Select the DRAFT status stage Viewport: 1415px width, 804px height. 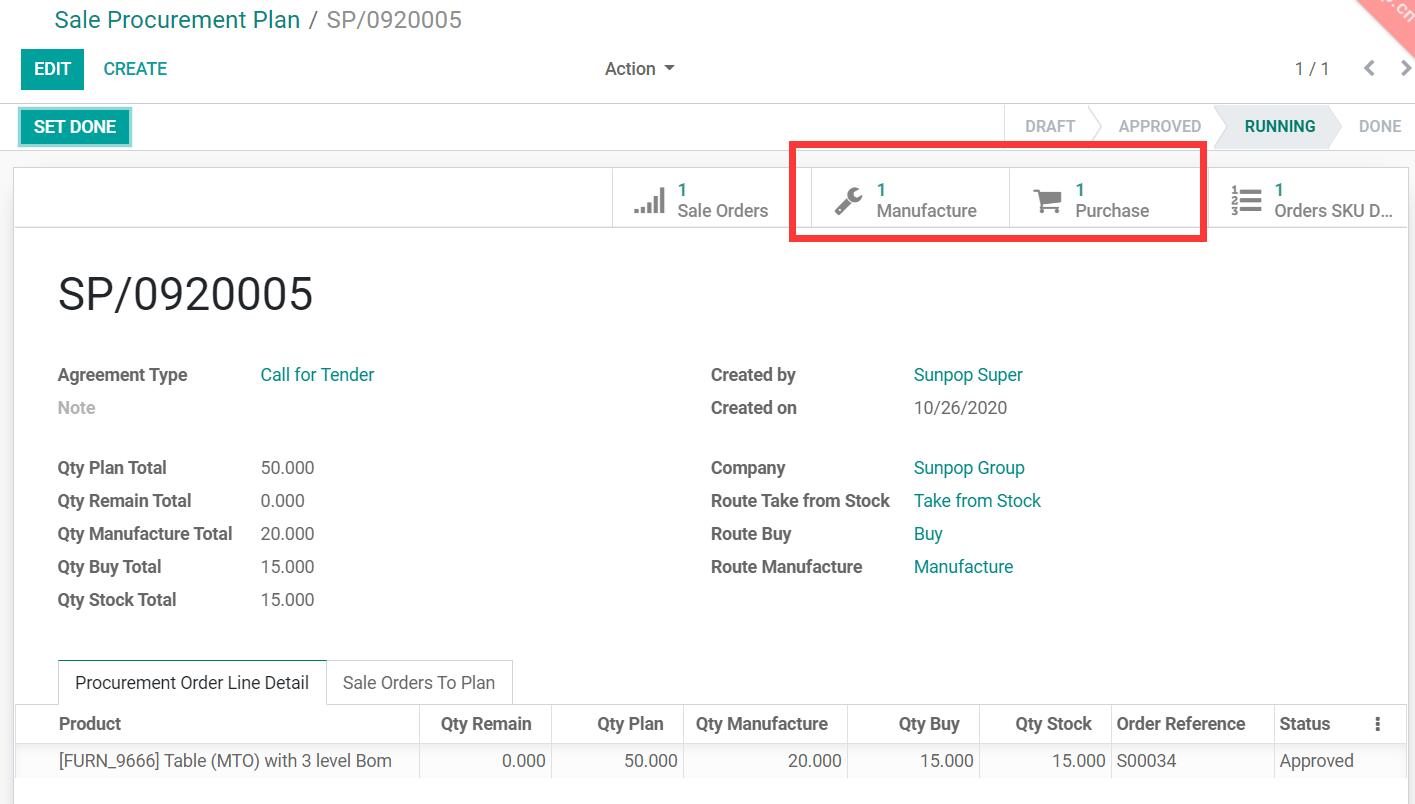1050,127
